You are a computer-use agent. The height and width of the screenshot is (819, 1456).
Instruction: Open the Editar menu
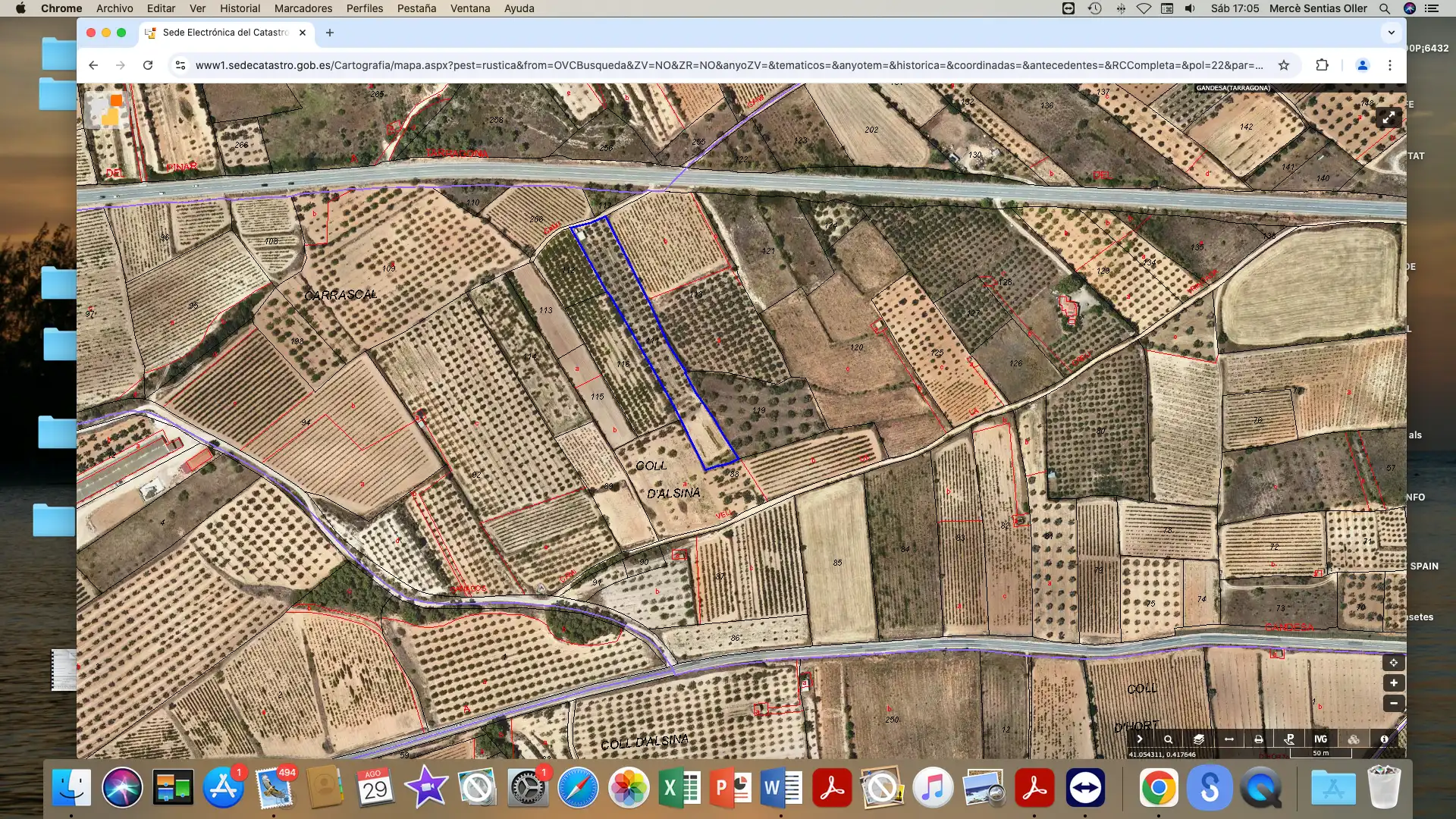coord(161,8)
